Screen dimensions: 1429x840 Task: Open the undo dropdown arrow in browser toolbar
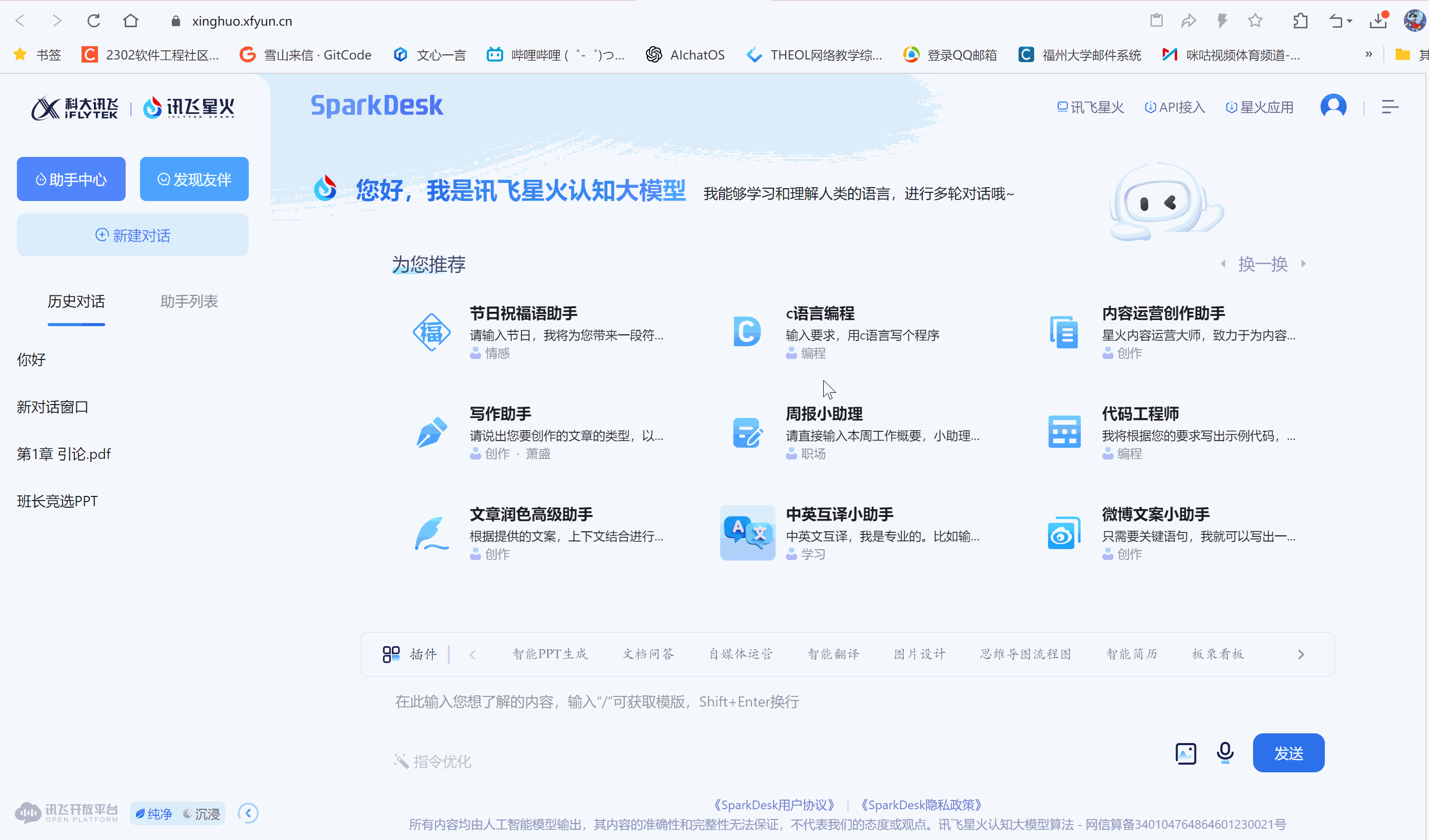tap(1350, 22)
